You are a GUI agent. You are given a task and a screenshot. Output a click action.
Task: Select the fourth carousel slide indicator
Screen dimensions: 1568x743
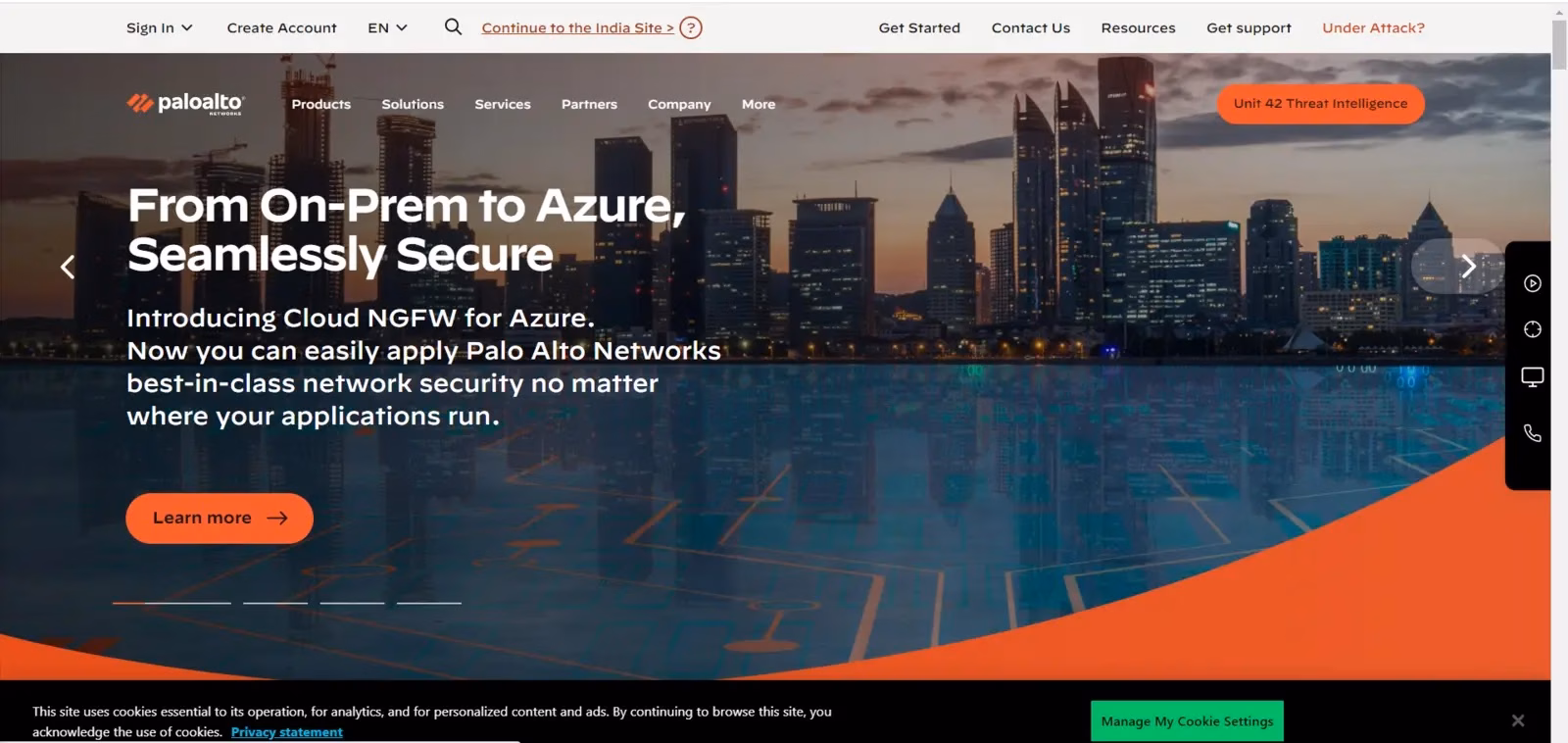428,603
